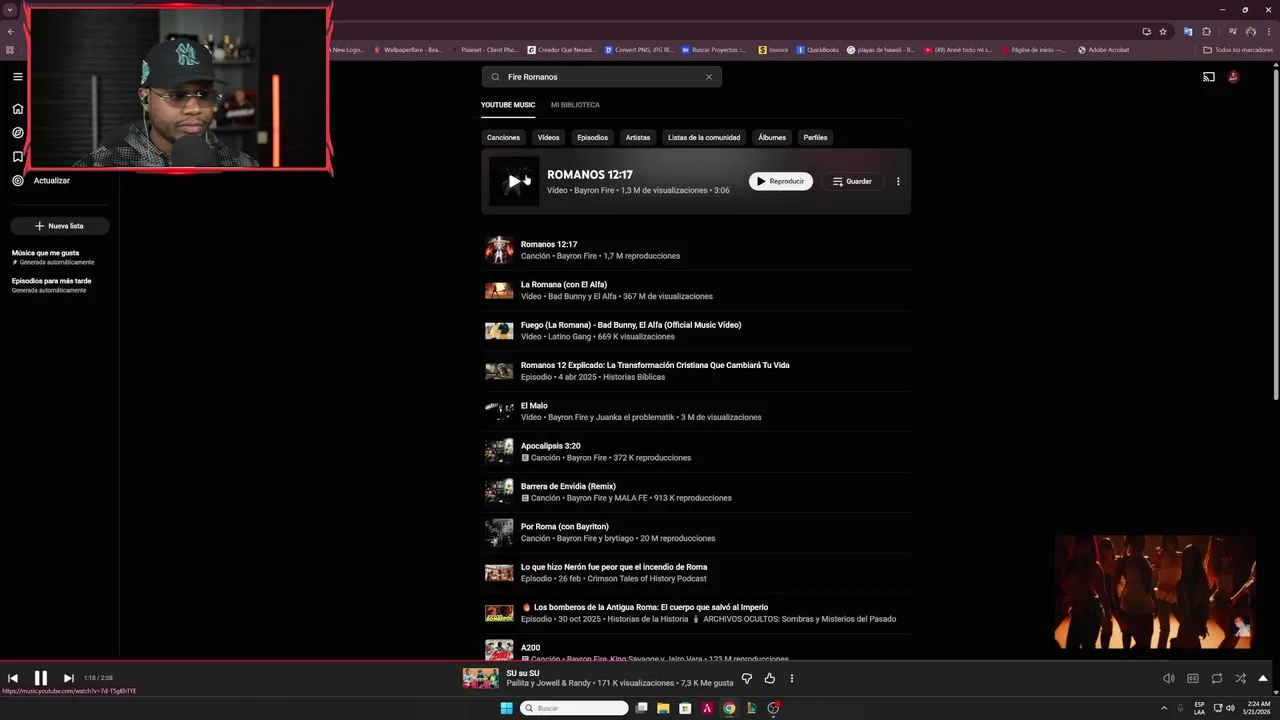Open the Apocalipsis 3:20 song
Viewport: 1280px width, 720px height.
pyautogui.click(x=696, y=451)
